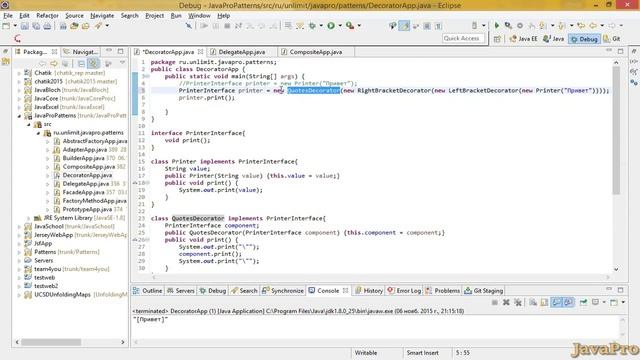Image resolution: width=640 pixels, height=360 pixels.
Task: Click the Terminate debug stop icon
Action: pos(227,26)
